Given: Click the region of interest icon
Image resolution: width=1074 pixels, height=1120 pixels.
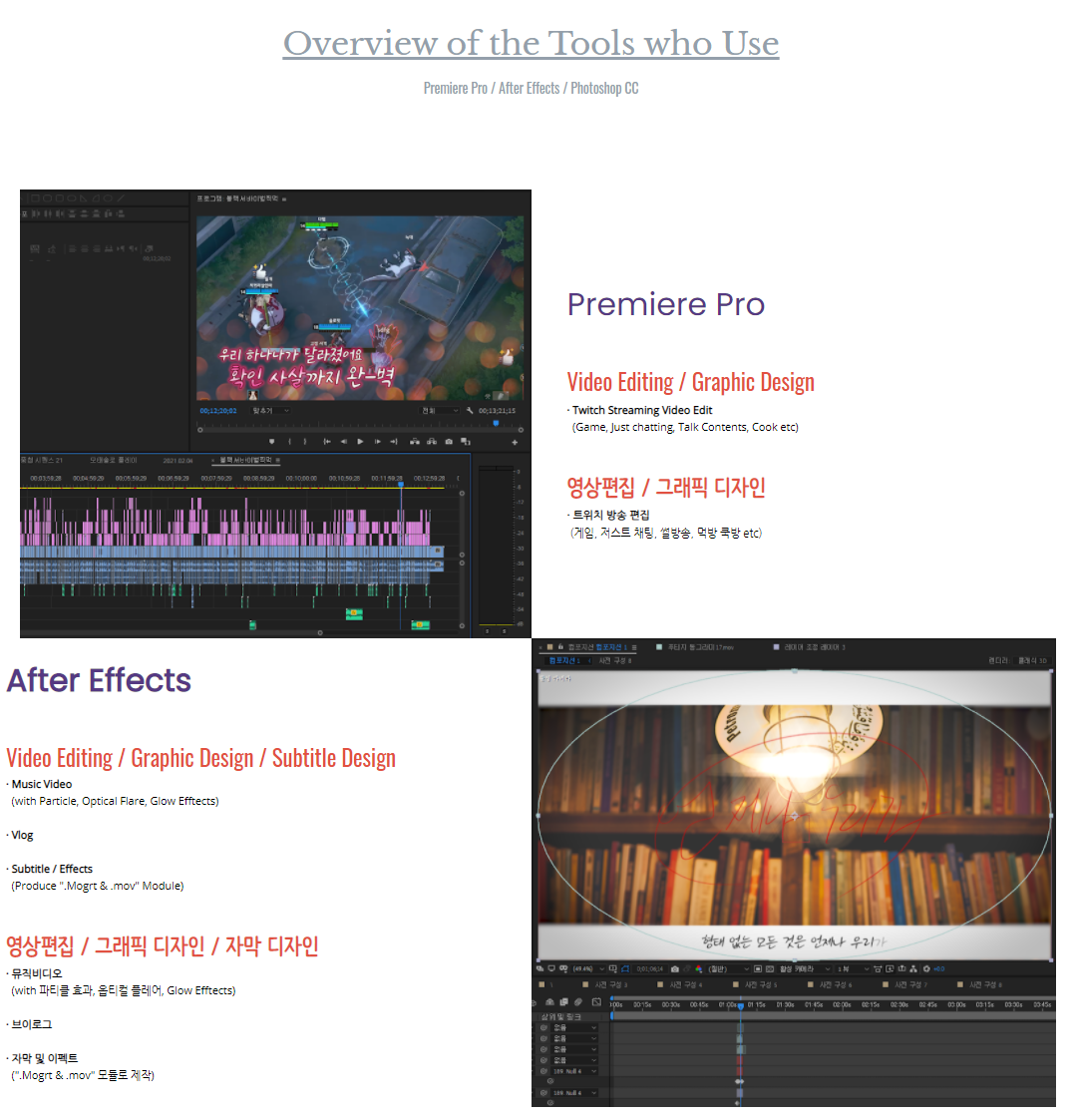Looking at the screenshot, I should [758, 969].
